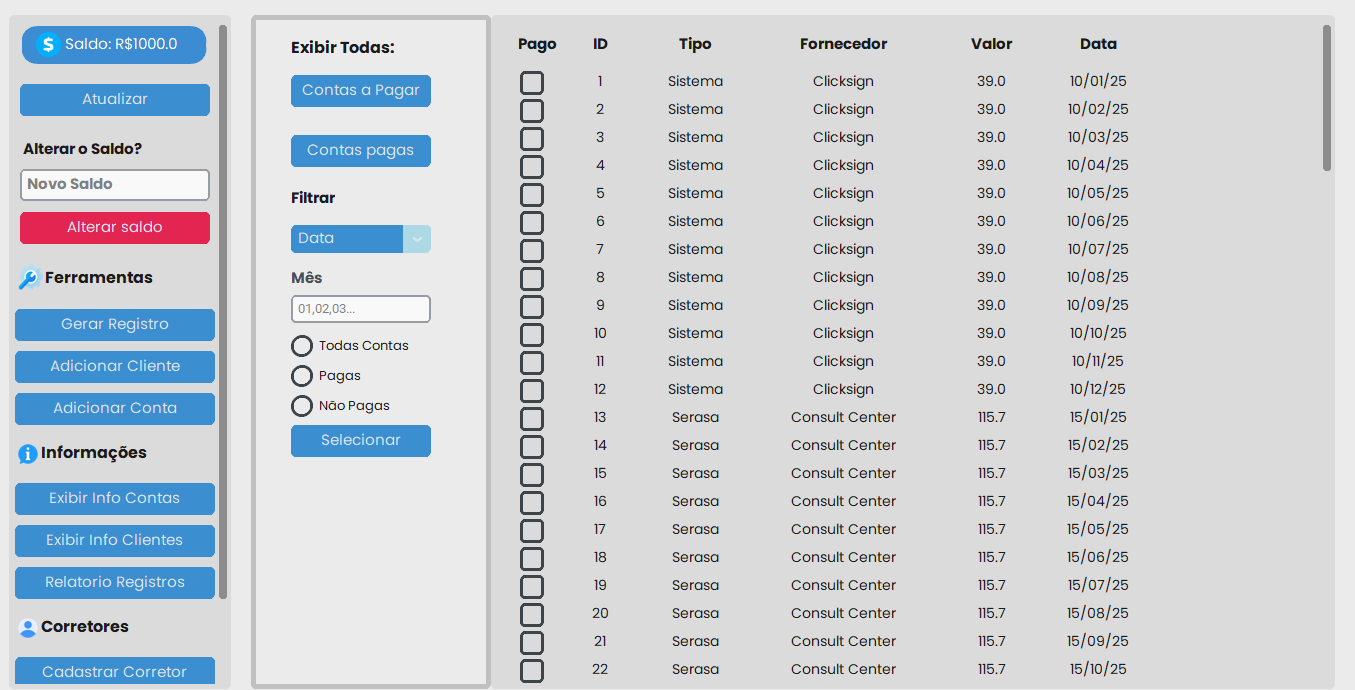1355x690 pixels.
Task: Click the Gerar Registro button
Action: coord(115,325)
